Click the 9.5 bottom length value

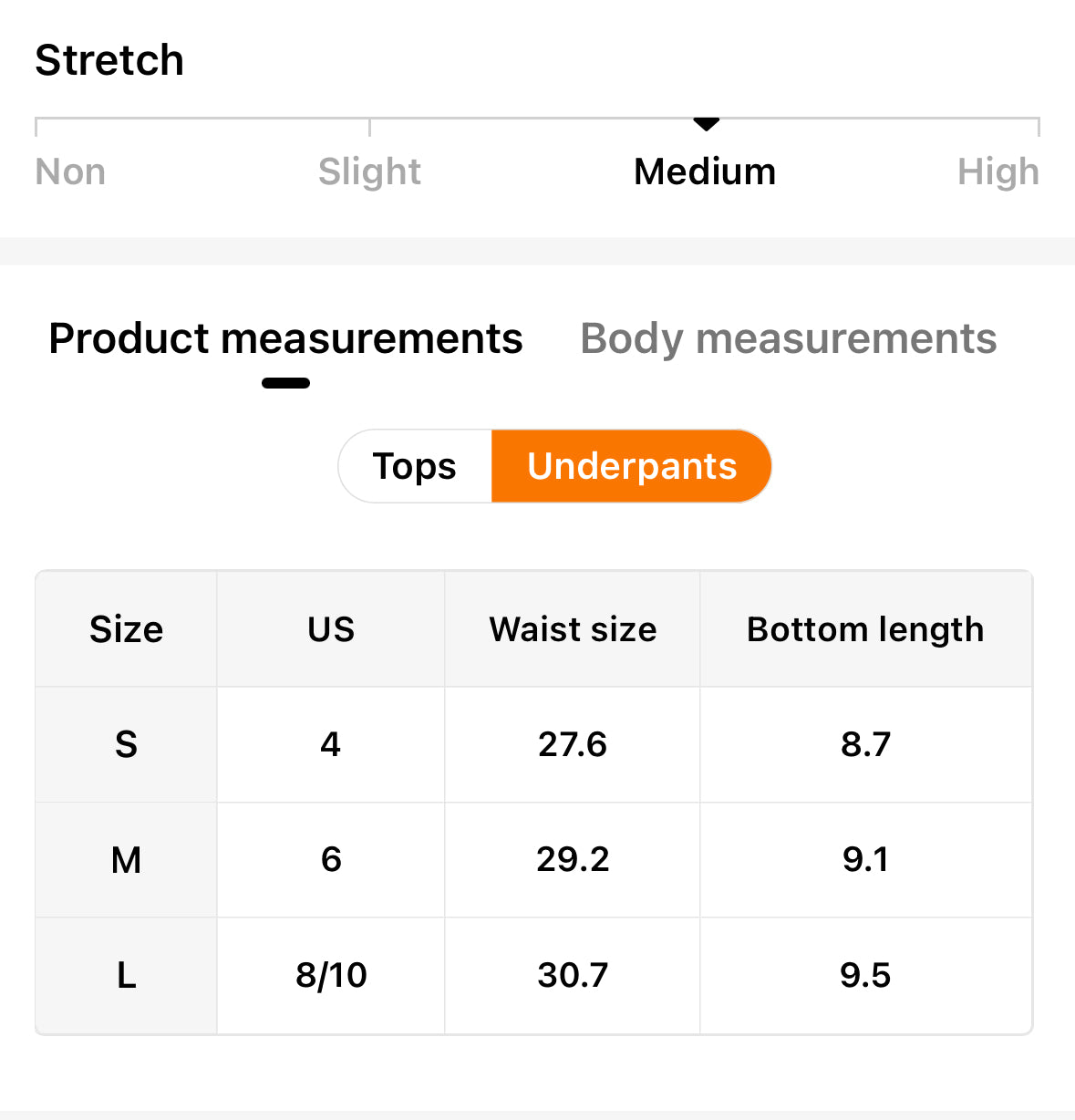865,975
